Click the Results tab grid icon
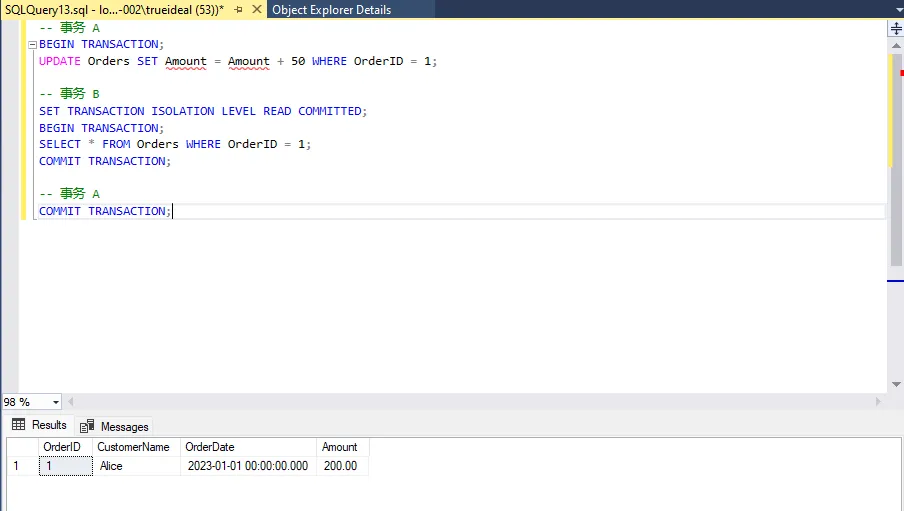Viewport: 904px width, 511px height. point(18,425)
